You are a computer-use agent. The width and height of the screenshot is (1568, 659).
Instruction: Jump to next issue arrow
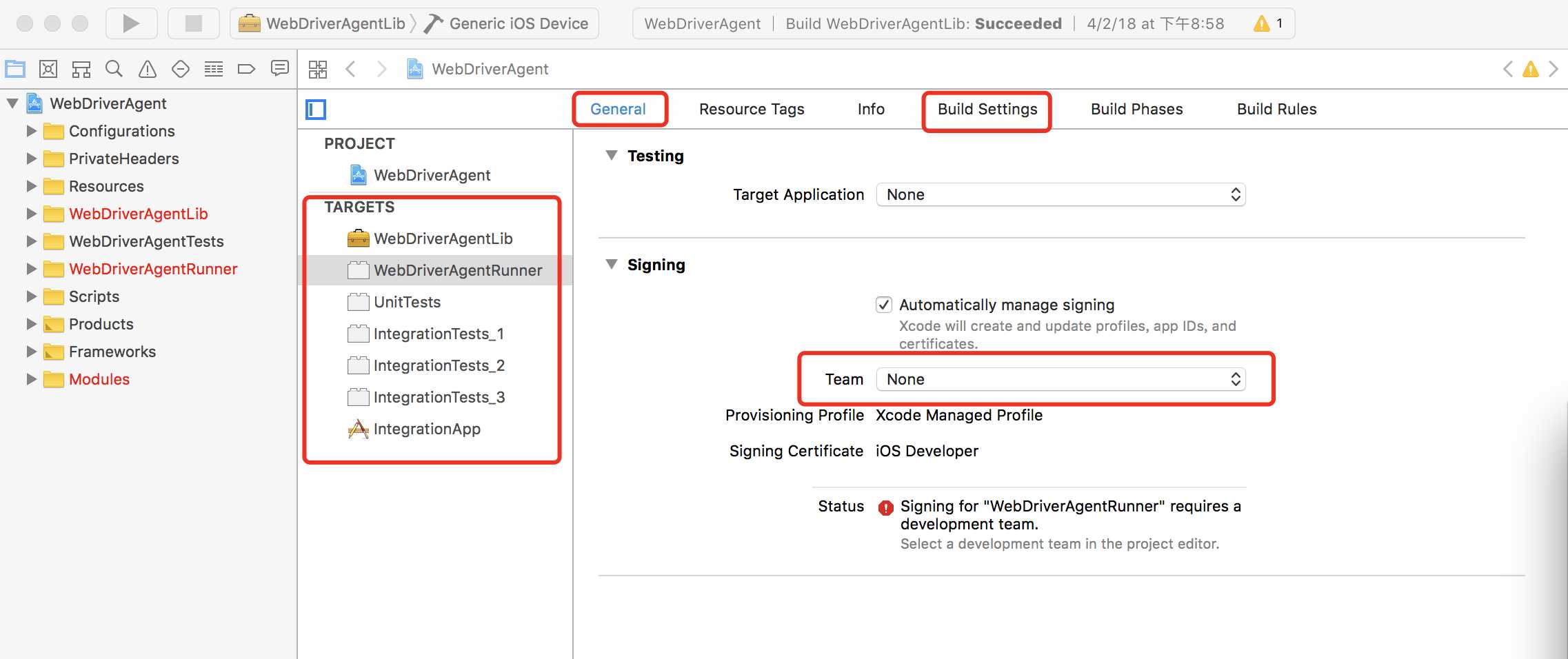click(1554, 69)
